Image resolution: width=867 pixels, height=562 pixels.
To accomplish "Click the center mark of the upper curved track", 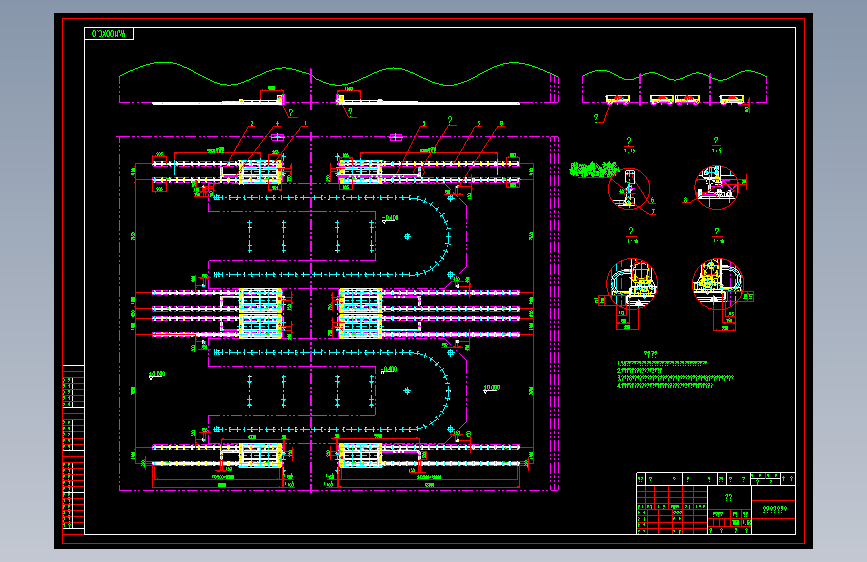I will [x=408, y=236].
